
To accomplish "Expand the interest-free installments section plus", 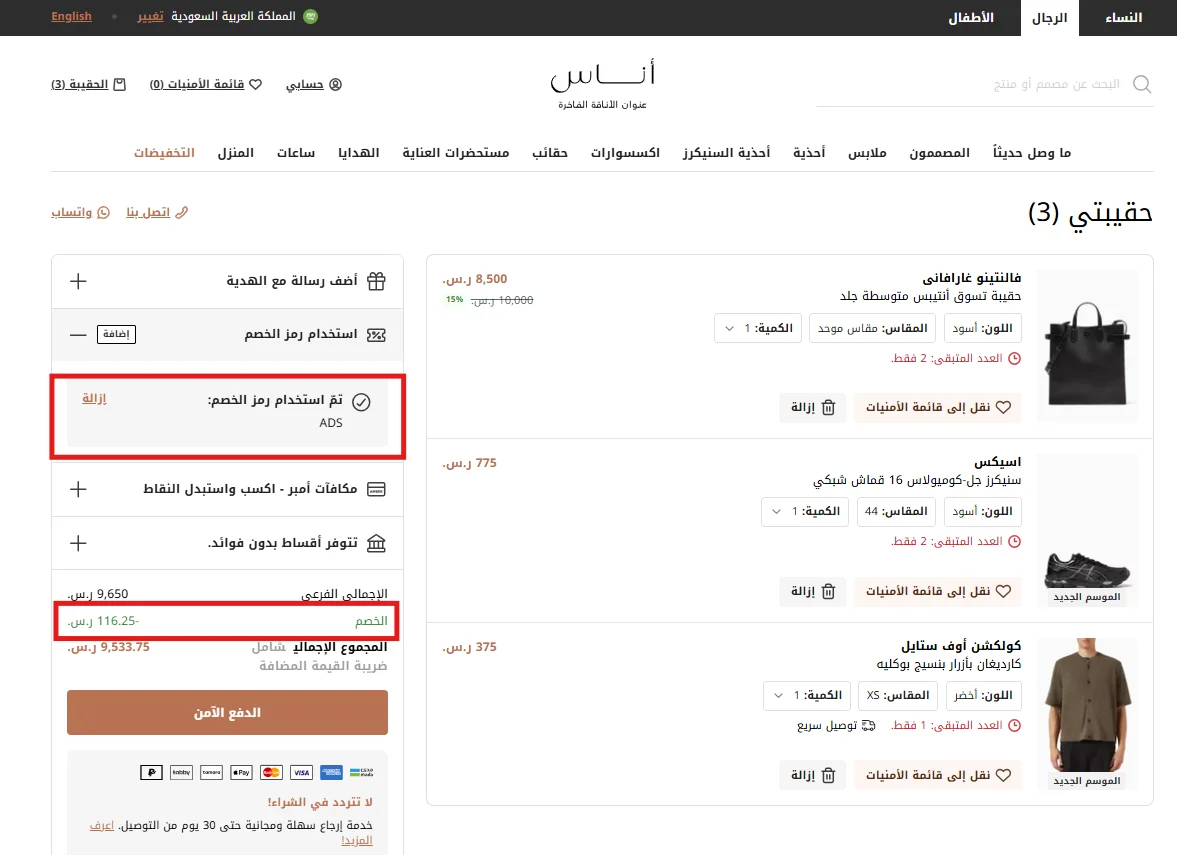I will 78,543.
